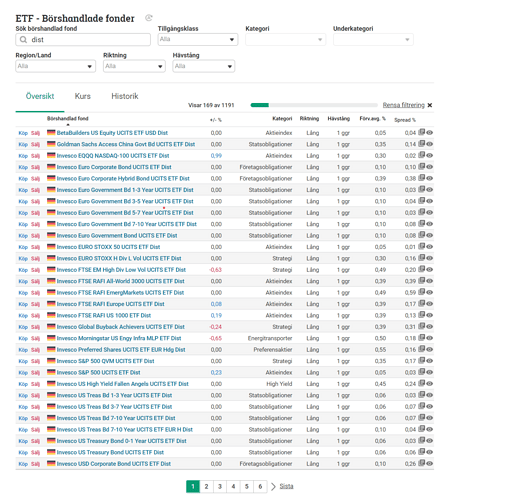Toggle watch eye for Invesco EURO STOXX 50 ETF
Viewport: 505px width, 500px height.
(x=429, y=247)
